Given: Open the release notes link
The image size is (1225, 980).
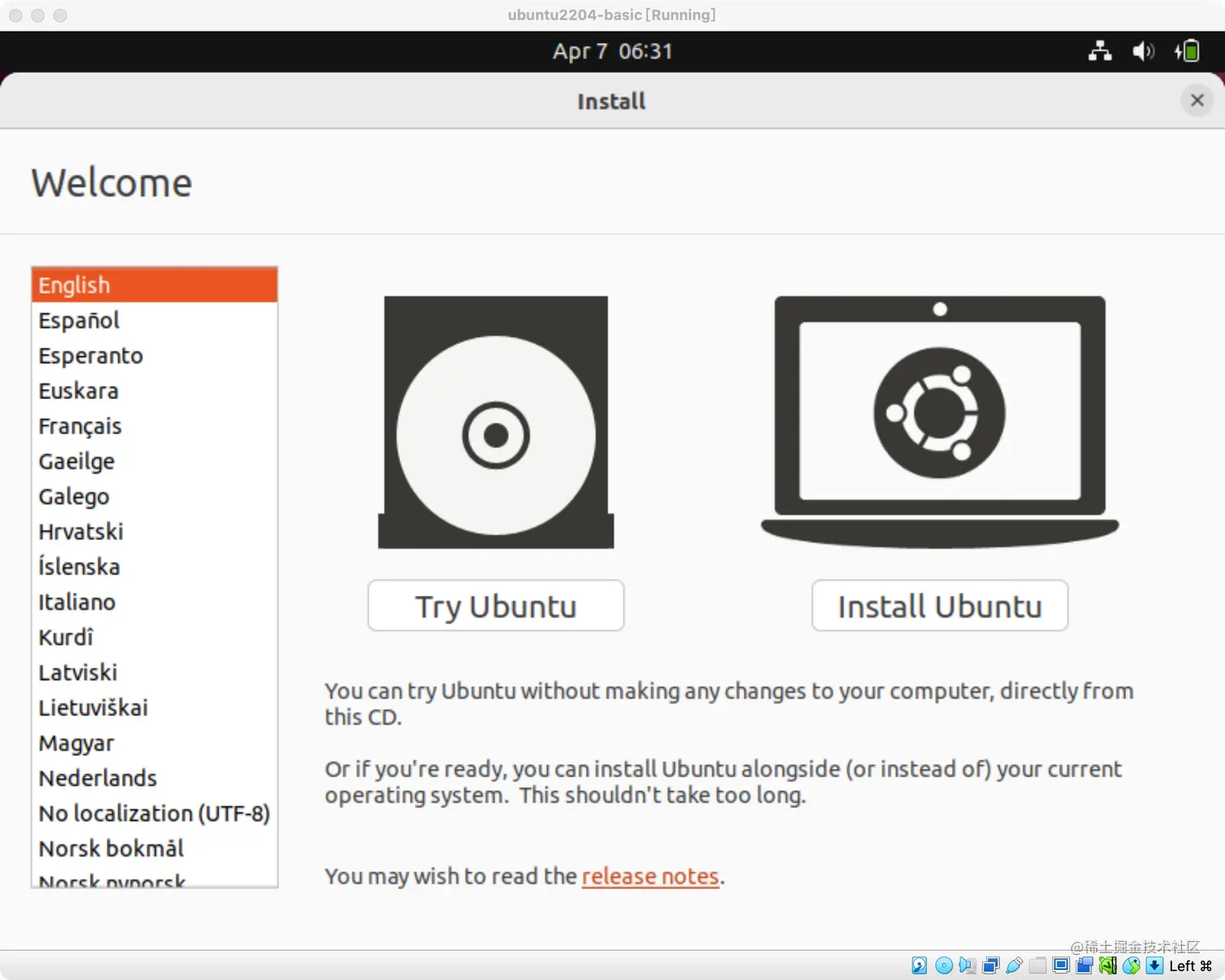Looking at the screenshot, I should click(651, 876).
